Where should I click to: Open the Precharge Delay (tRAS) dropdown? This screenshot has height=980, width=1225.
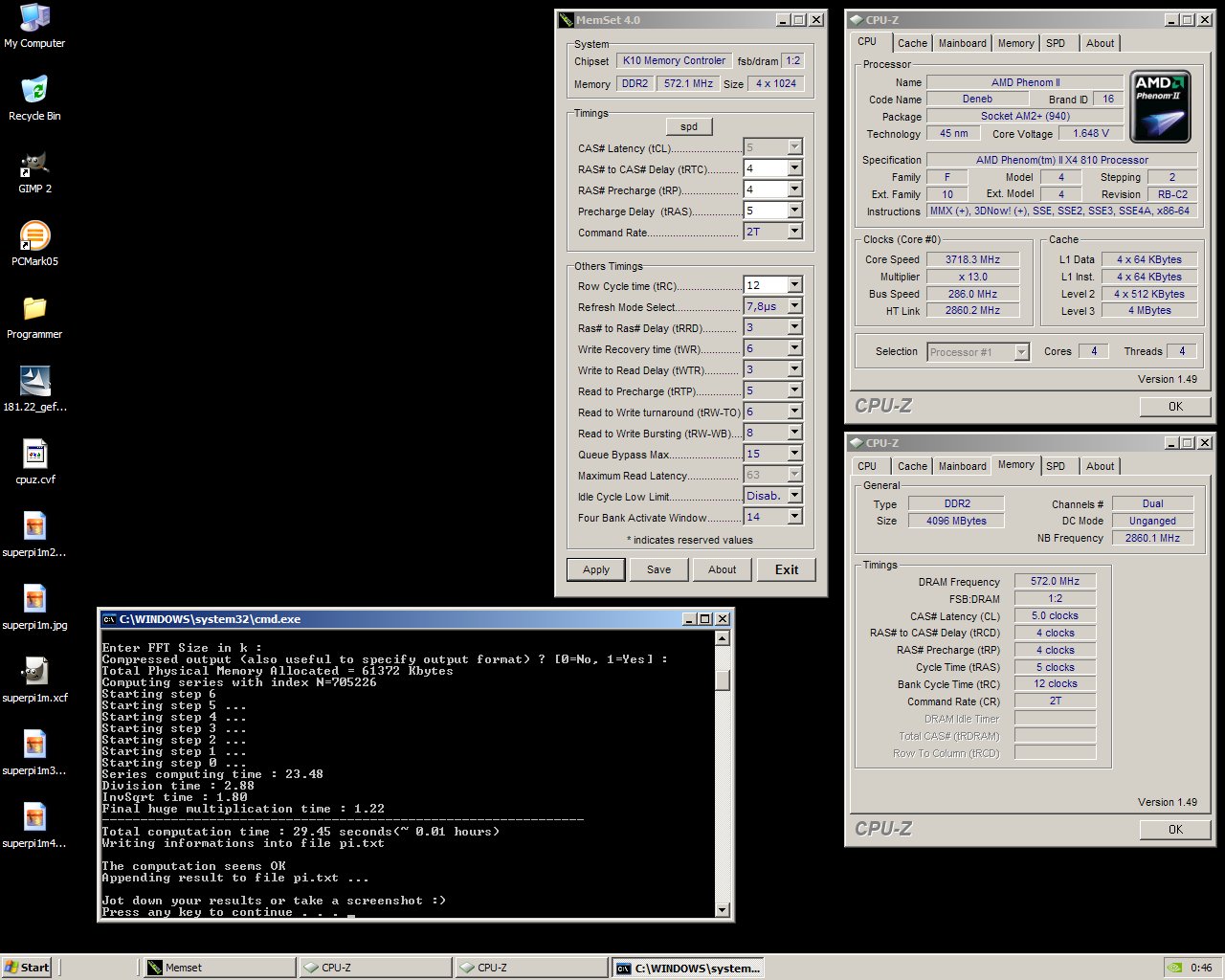click(794, 211)
